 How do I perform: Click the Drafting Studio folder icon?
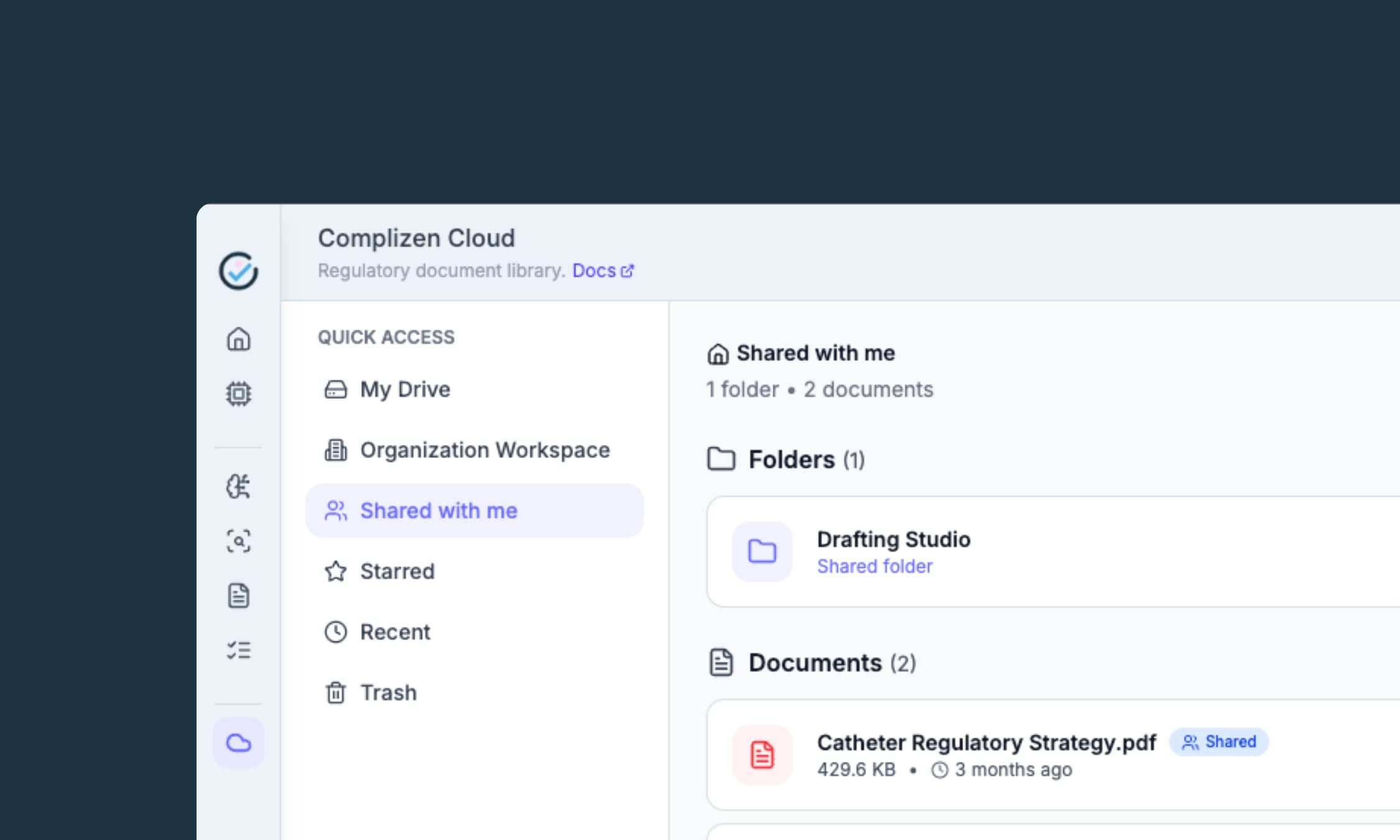pos(762,551)
